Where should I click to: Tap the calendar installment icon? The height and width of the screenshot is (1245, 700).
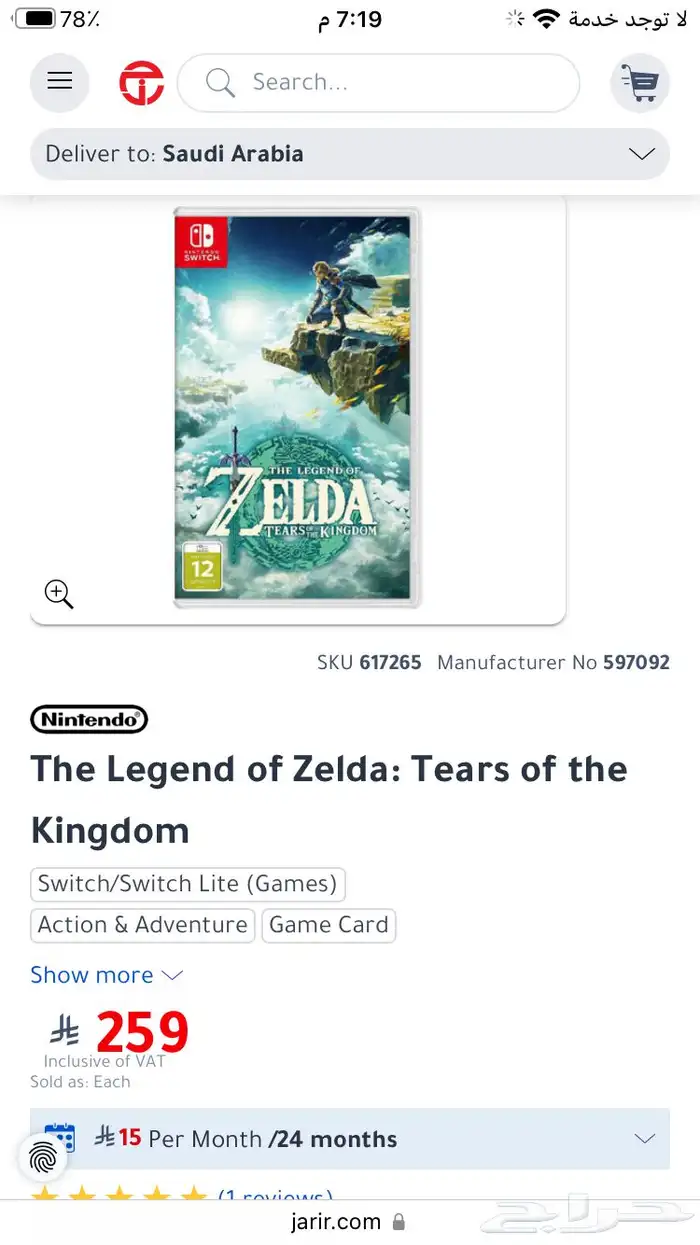tap(60, 1138)
